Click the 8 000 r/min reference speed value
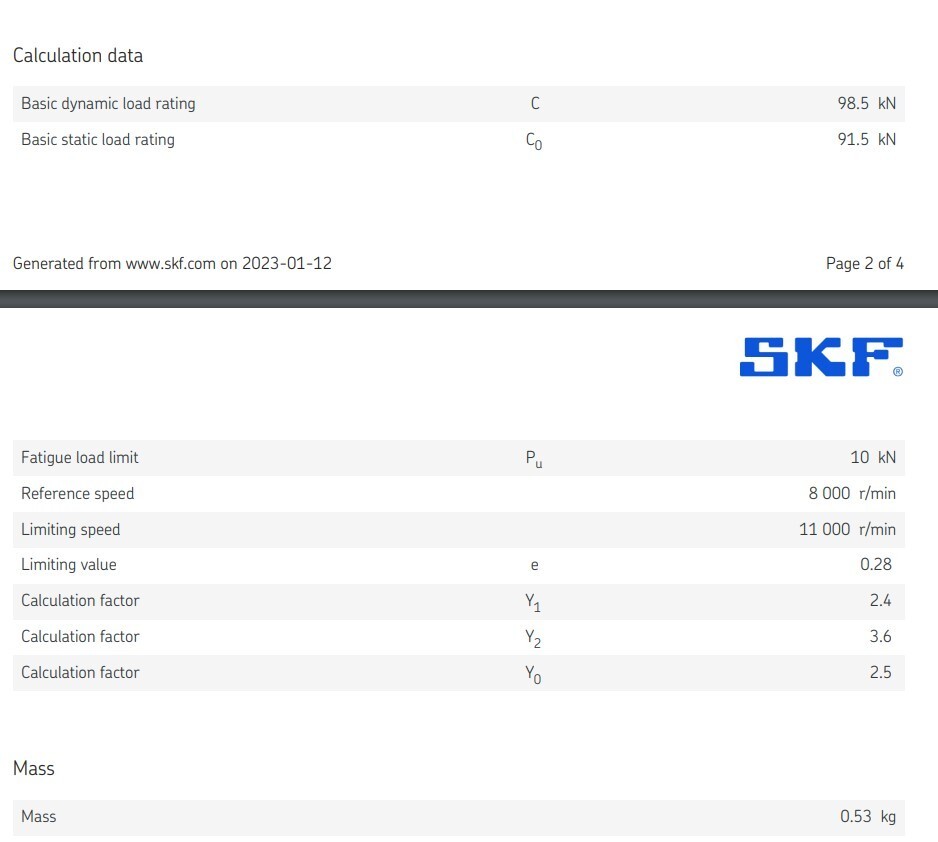Viewport: 938px width, 842px height. 852,493
